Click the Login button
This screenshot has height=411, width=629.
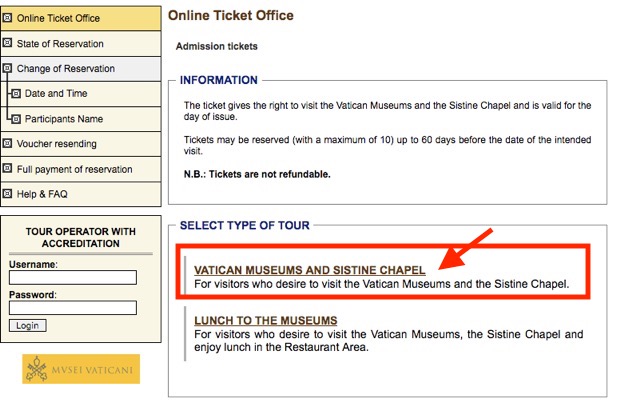click(28, 326)
